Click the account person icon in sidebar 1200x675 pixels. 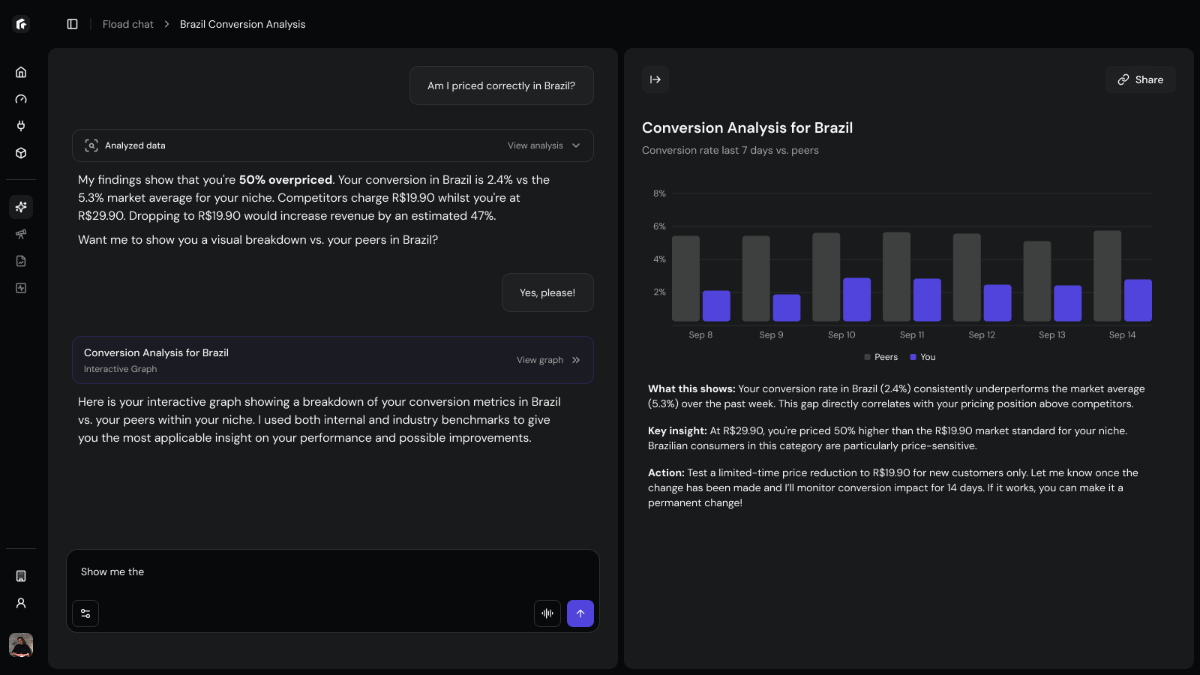click(21, 603)
